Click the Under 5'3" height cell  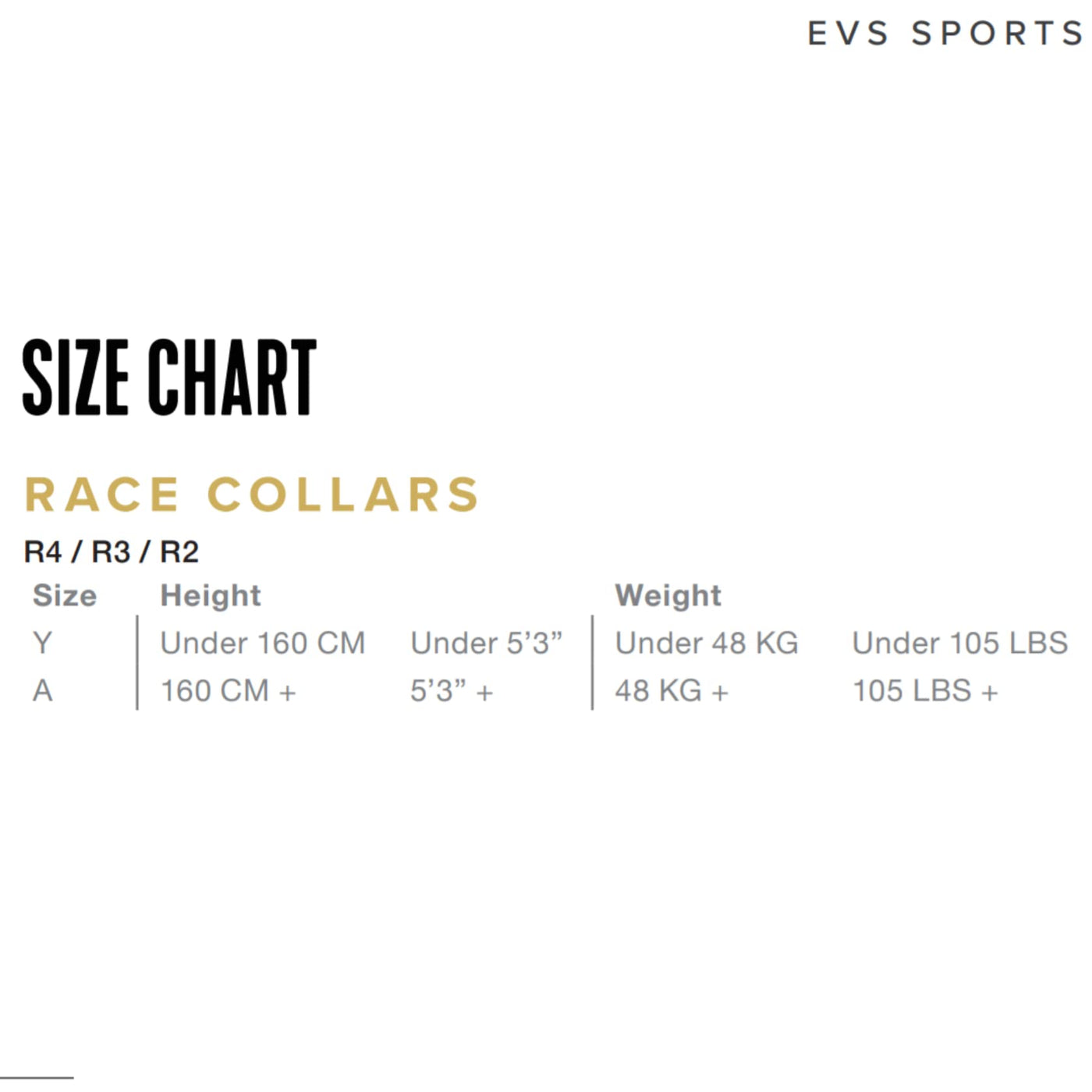(486, 643)
